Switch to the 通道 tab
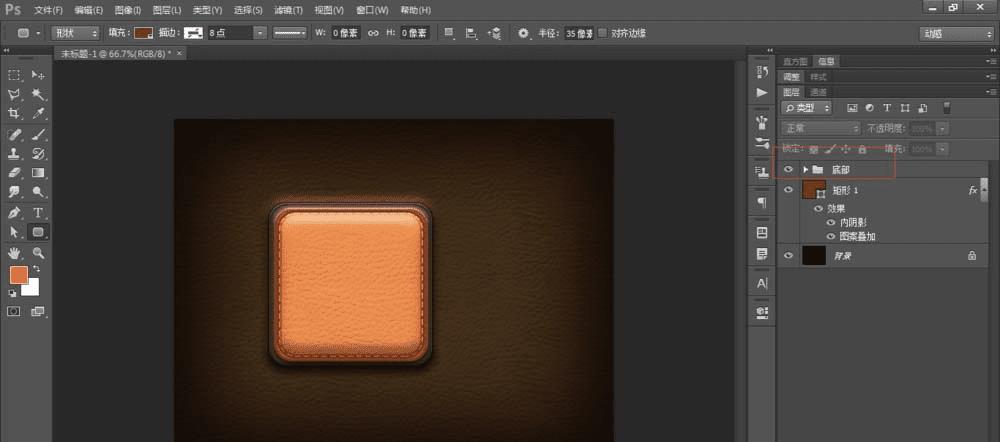Image resolution: width=1000 pixels, height=442 pixels. [x=818, y=91]
